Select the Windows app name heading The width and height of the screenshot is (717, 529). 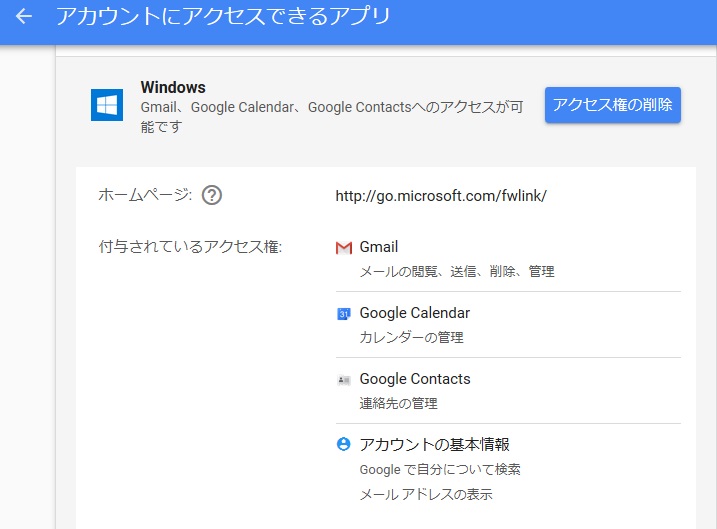point(173,87)
